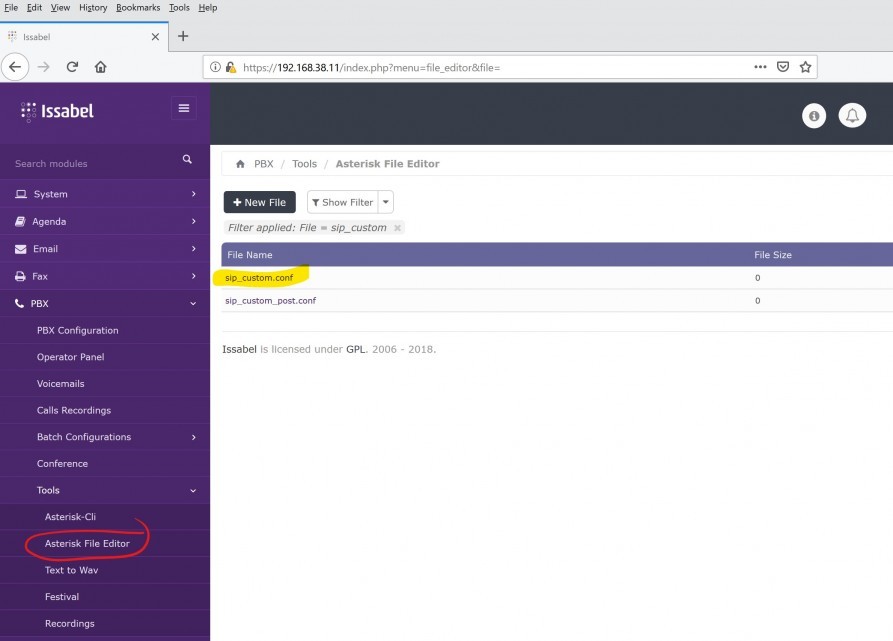Click PBX in the breadcrumb

click(x=264, y=164)
